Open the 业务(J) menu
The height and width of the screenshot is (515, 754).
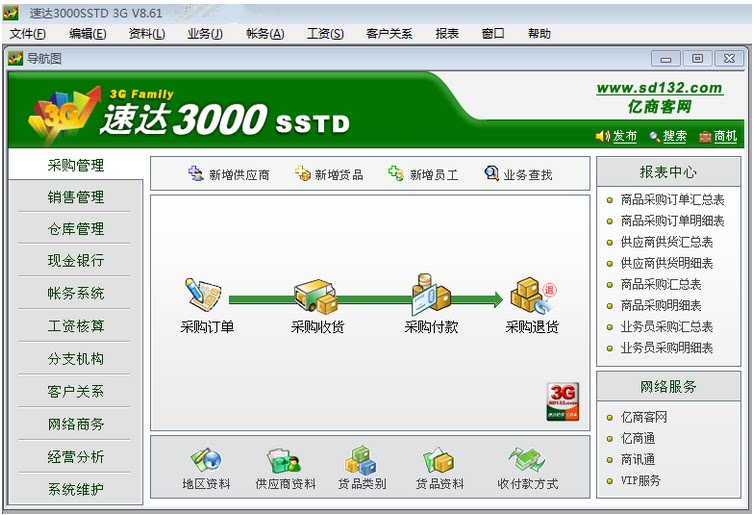click(205, 34)
